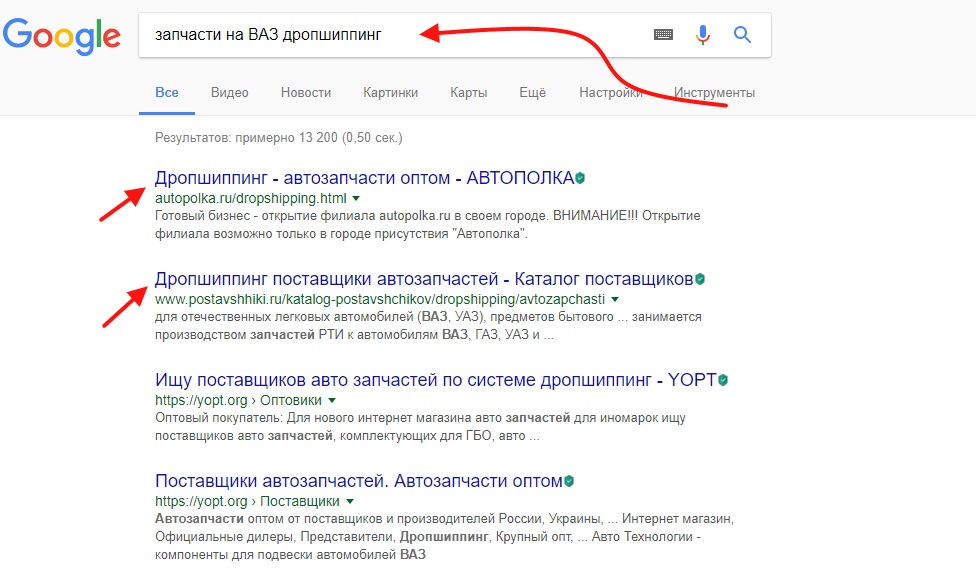The height and width of the screenshot is (582, 976).
Task: Expand dropdown arrow next to autopolka.ru URL
Action: (x=356, y=199)
